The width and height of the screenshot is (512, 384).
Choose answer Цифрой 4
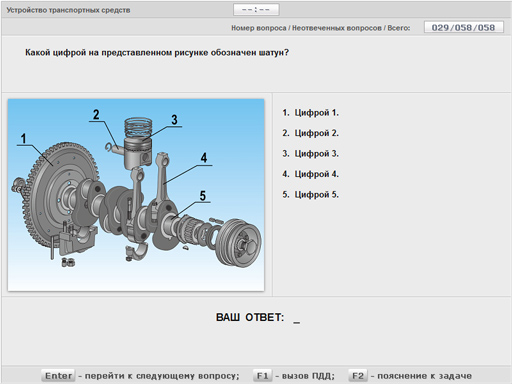click(310, 174)
